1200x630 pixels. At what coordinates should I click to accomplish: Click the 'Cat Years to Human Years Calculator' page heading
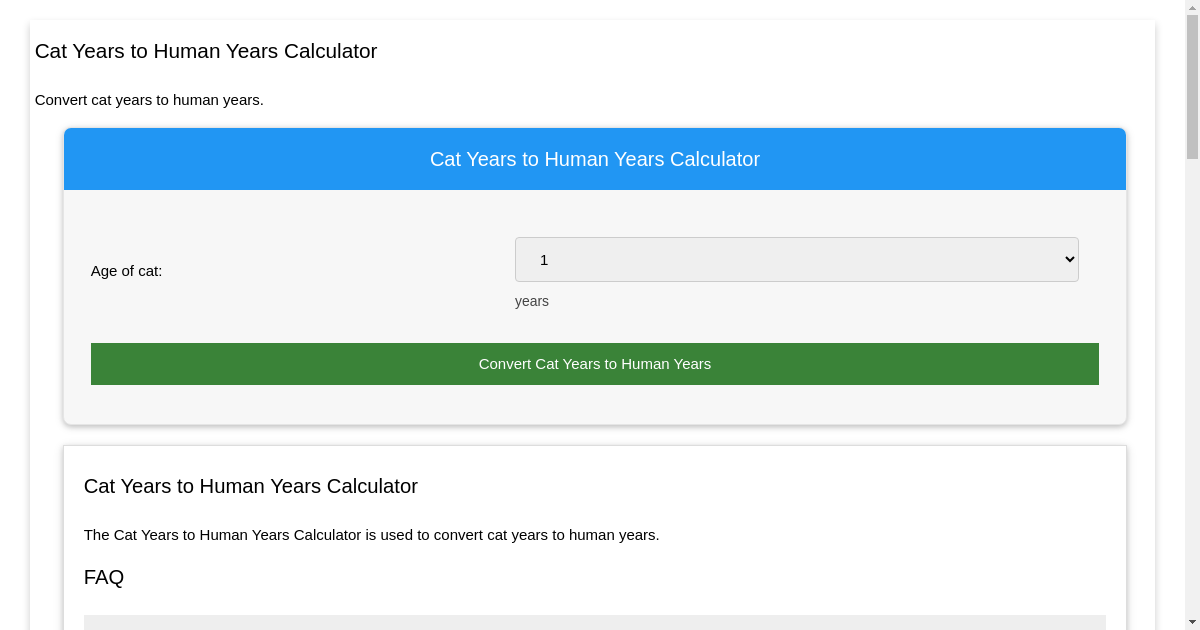(205, 51)
